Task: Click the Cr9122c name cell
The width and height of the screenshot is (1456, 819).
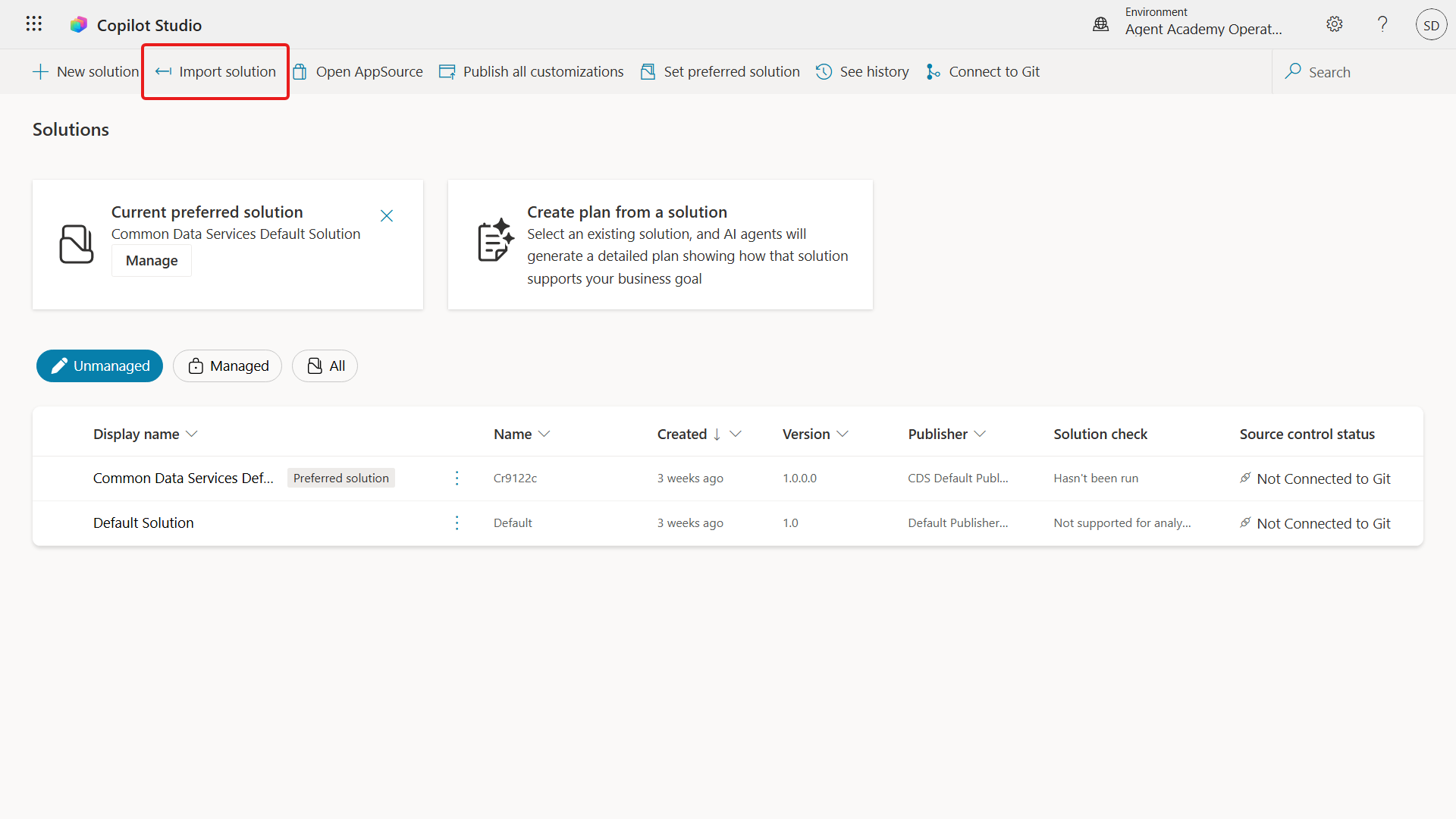Action: point(516,478)
